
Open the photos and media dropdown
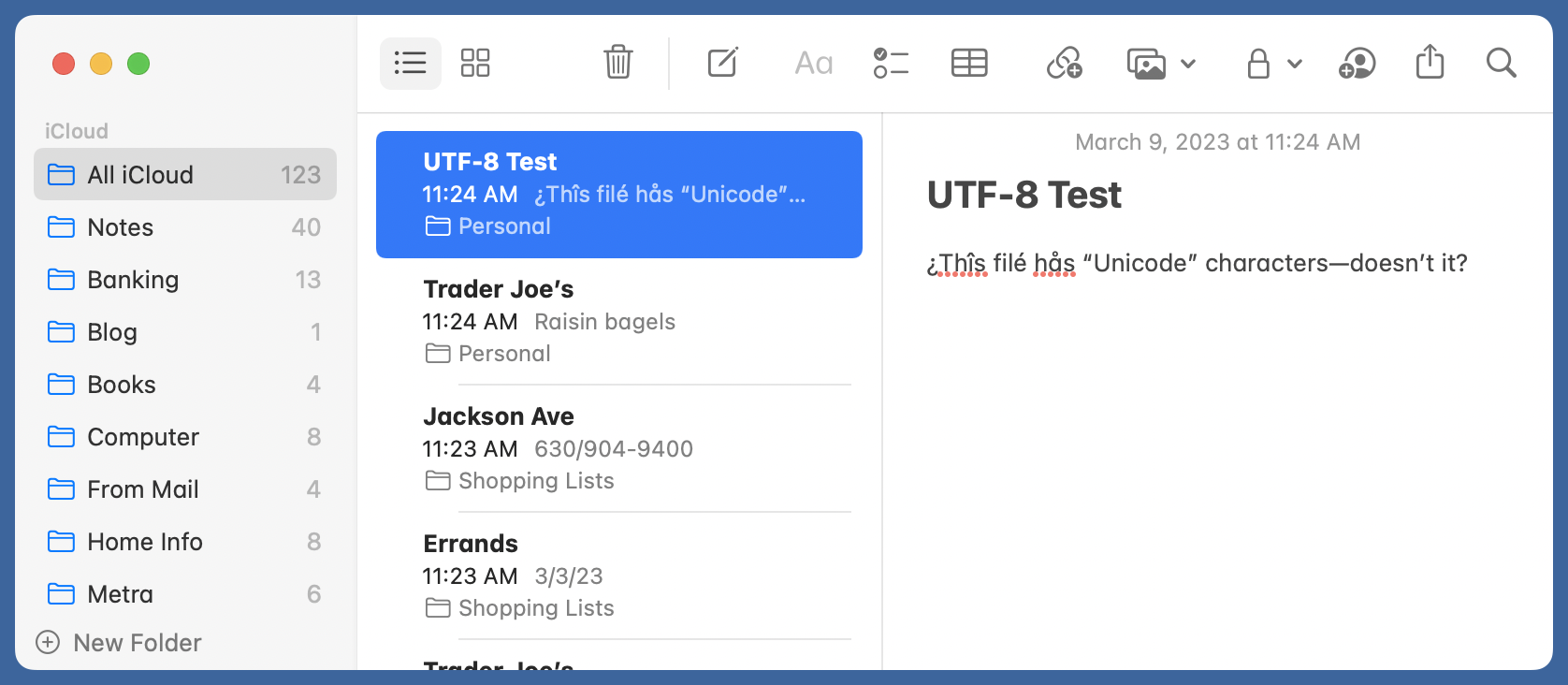(1161, 64)
